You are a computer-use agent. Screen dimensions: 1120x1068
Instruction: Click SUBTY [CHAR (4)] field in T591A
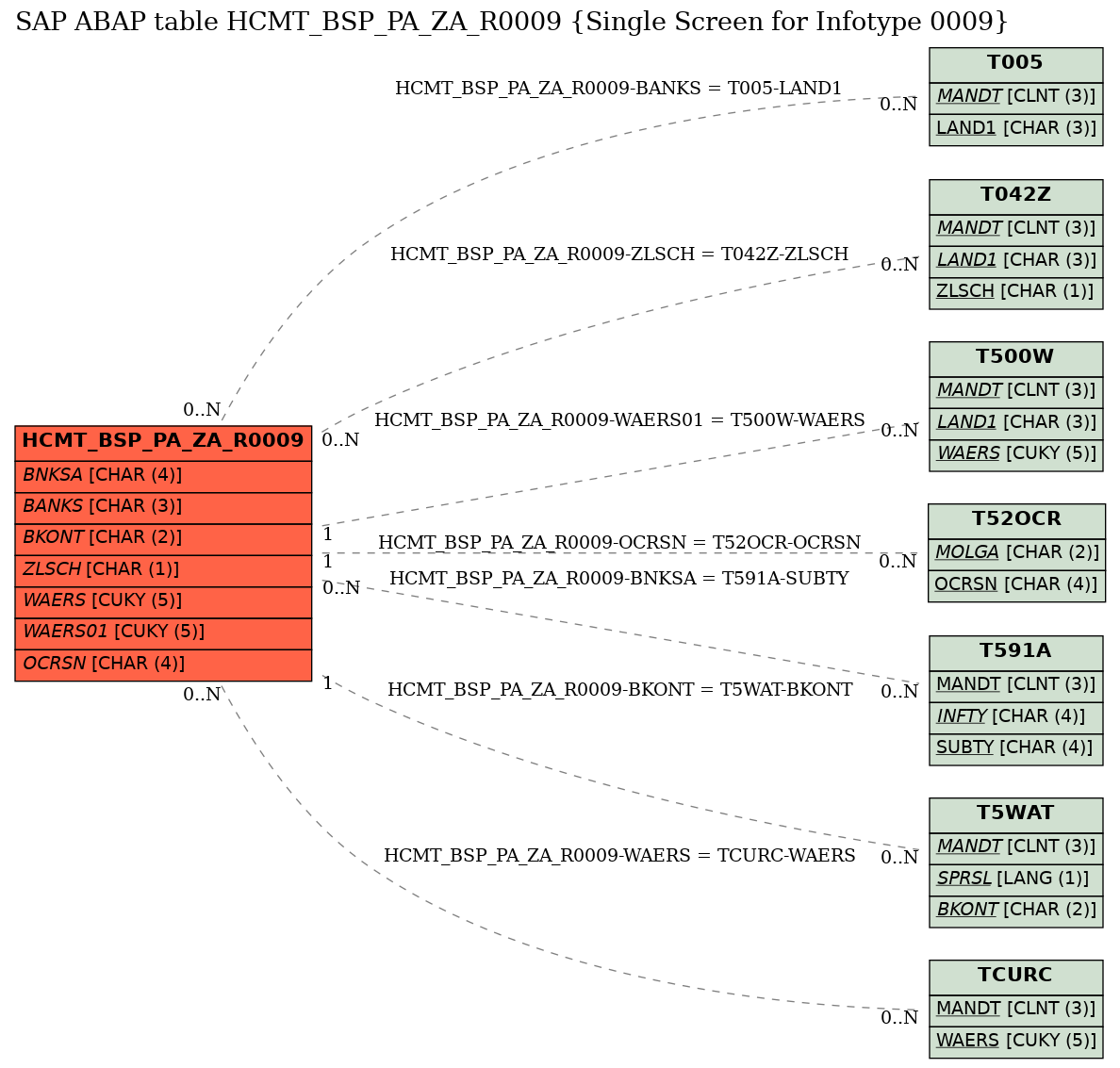point(1015,750)
